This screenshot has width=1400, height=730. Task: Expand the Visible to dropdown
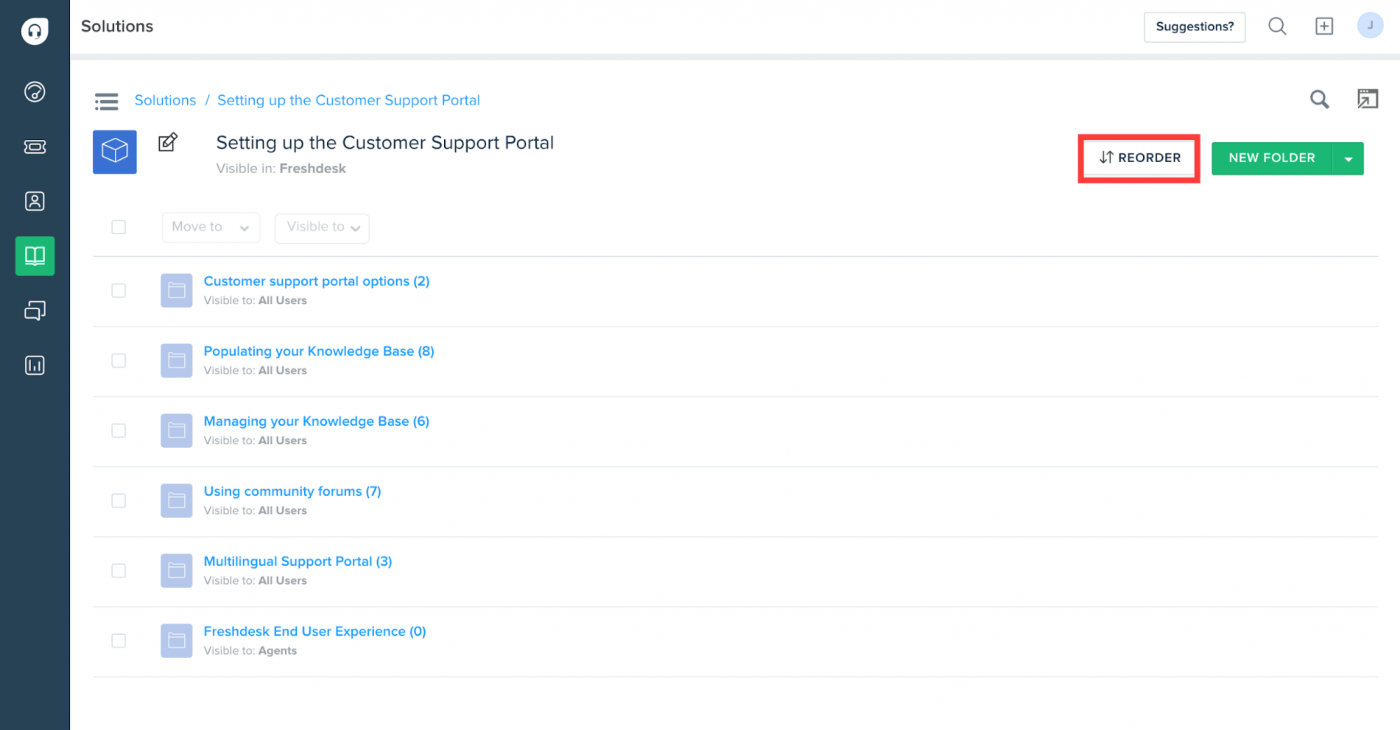(x=321, y=227)
